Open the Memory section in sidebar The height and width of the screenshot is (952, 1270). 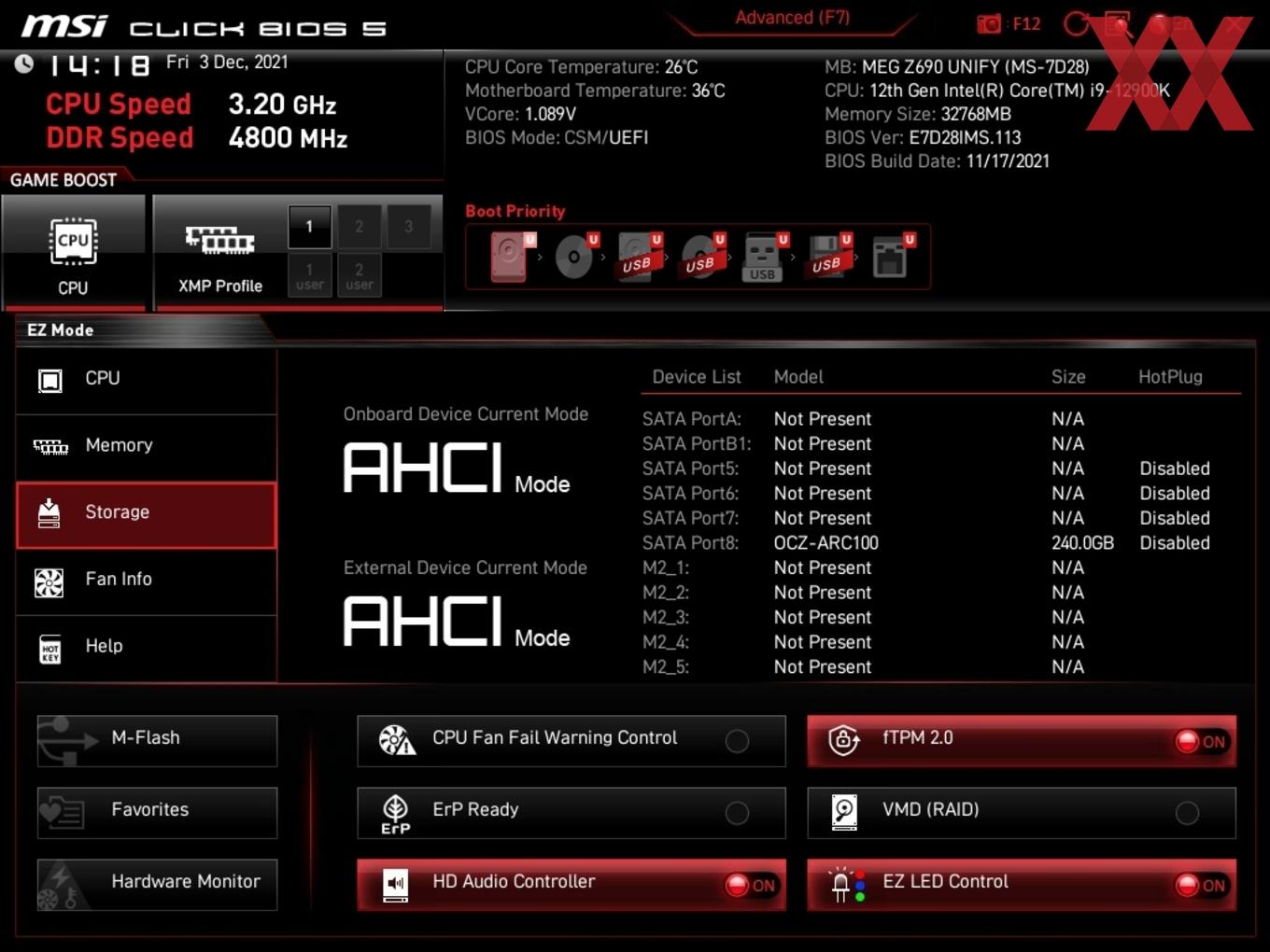point(146,446)
